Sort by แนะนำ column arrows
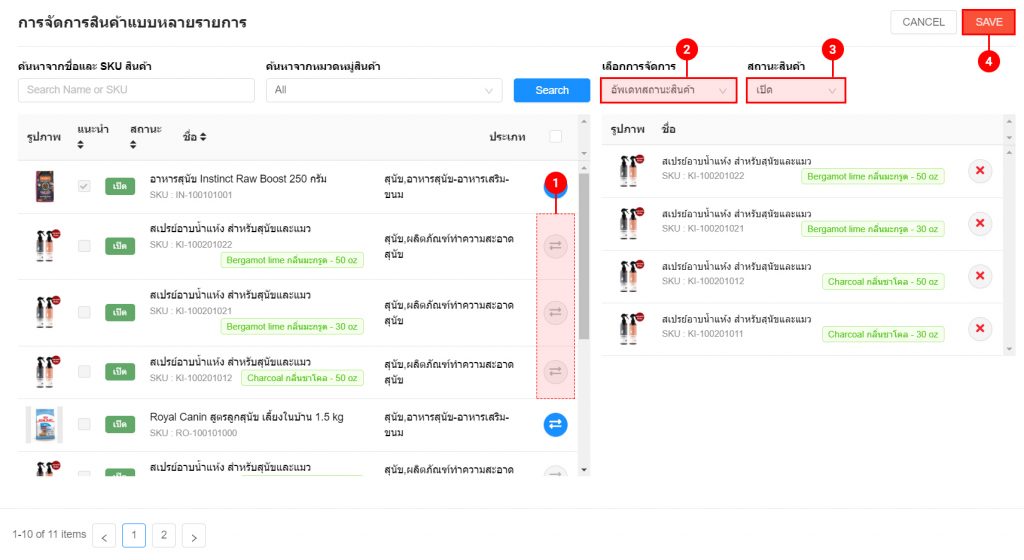This screenshot has width=1024, height=560. (80, 145)
